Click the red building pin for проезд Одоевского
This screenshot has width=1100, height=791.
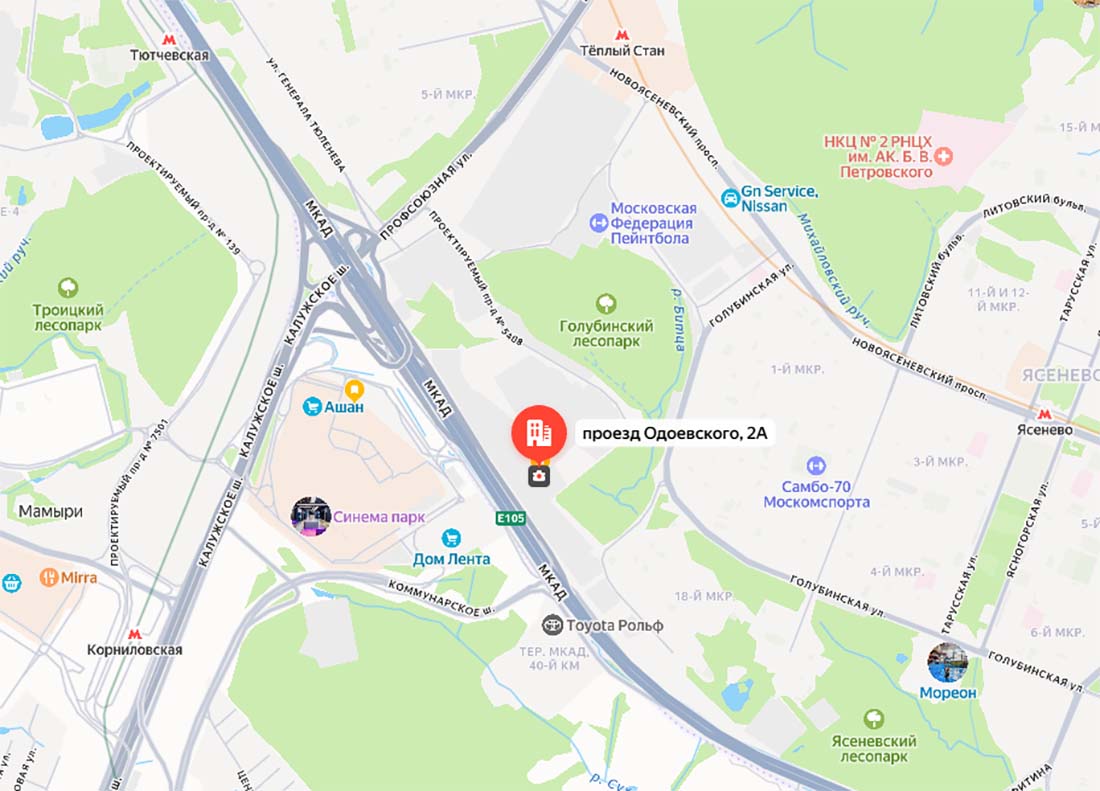[x=539, y=433]
